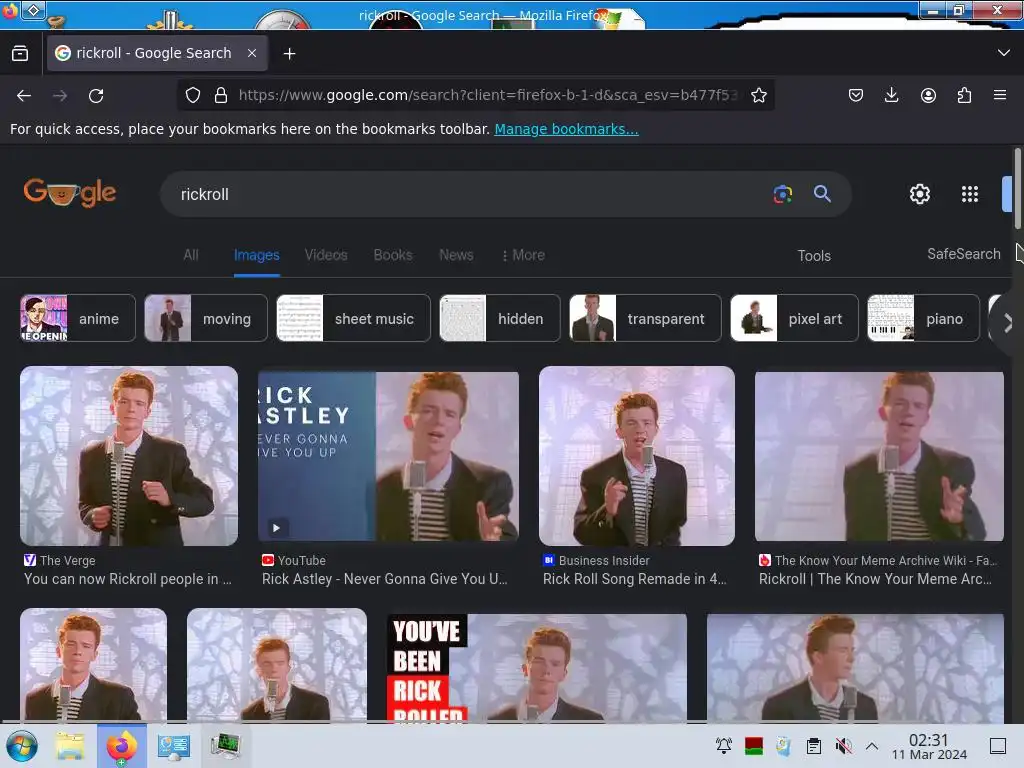Click the Manage bookmarks link
Image resolution: width=1024 pixels, height=768 pixels.
(x=566, y=129)
